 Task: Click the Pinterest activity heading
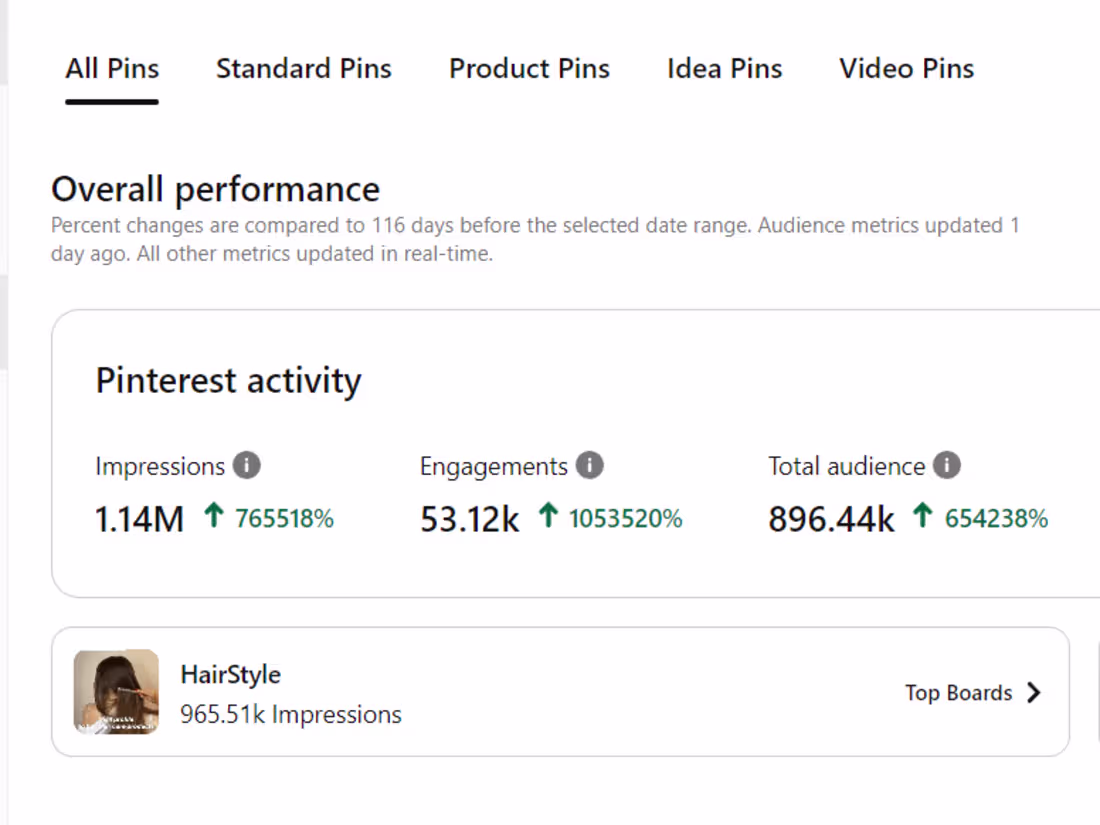229,381
